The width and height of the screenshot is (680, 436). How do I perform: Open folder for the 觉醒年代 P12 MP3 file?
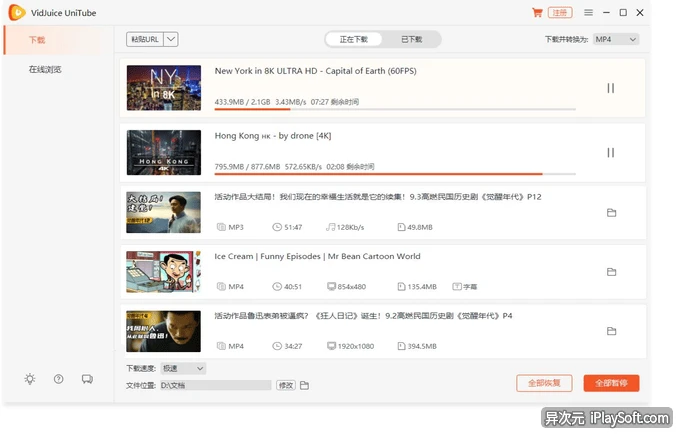click(x=611, y=213)
